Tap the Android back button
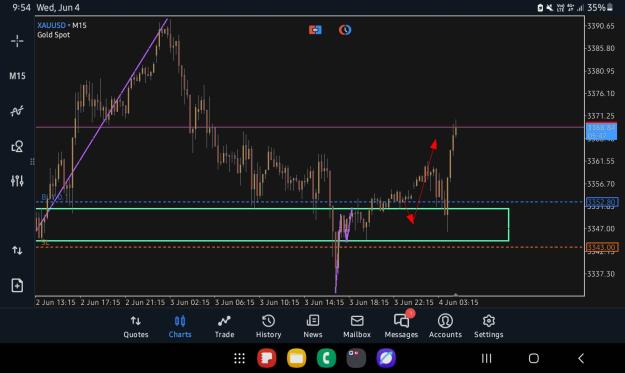Screen dimensions: 625x373 tap(581, 358)
